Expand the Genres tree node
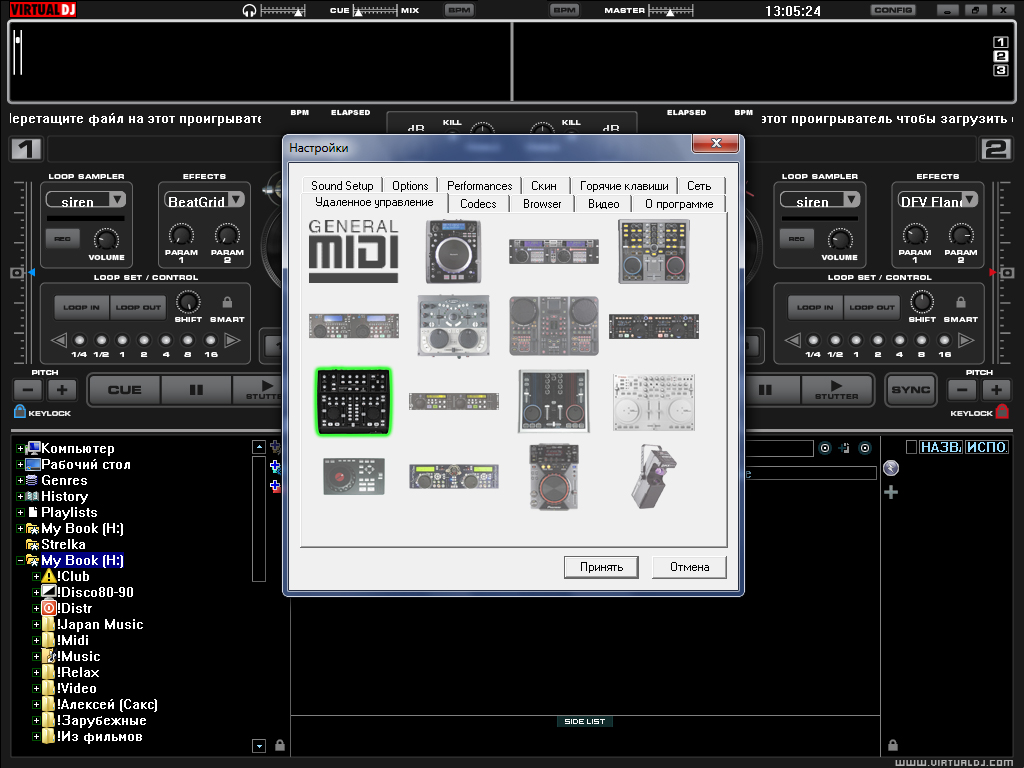The width and height of the screenshot is (1024, 768). pyautogui.click(x=20, y=481)
